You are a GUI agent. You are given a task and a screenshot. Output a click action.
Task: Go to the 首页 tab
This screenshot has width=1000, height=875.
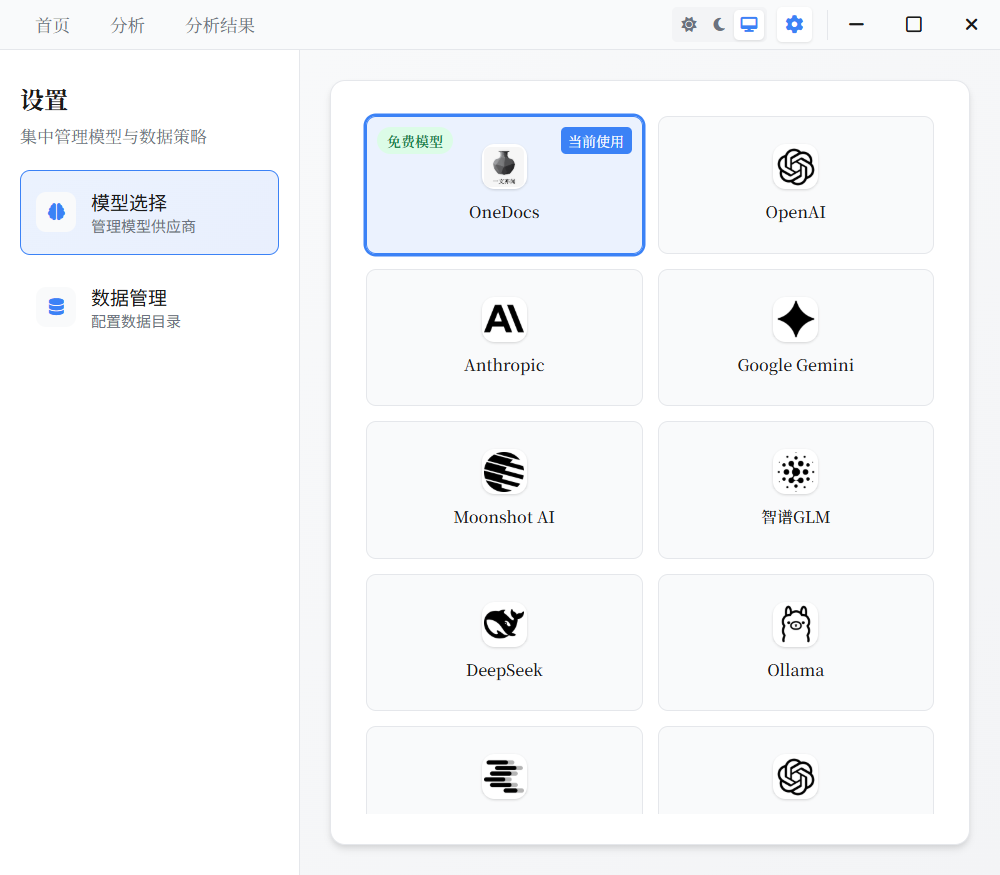tap(52, 26)
